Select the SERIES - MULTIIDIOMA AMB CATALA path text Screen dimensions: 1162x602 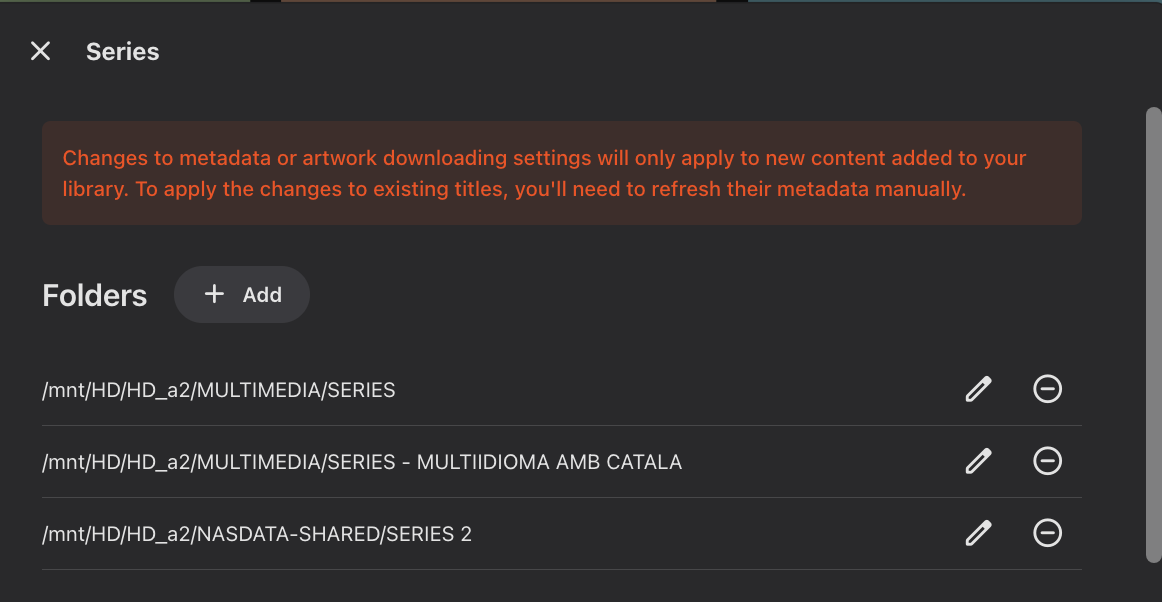coord(362,462)
